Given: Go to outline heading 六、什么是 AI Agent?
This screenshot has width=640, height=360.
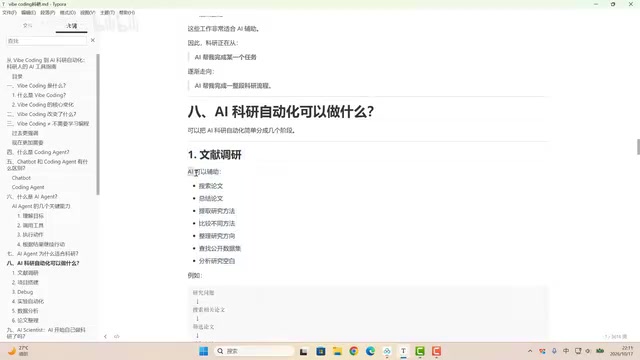Looking at the screenshot, I should [x=32, y=197].
